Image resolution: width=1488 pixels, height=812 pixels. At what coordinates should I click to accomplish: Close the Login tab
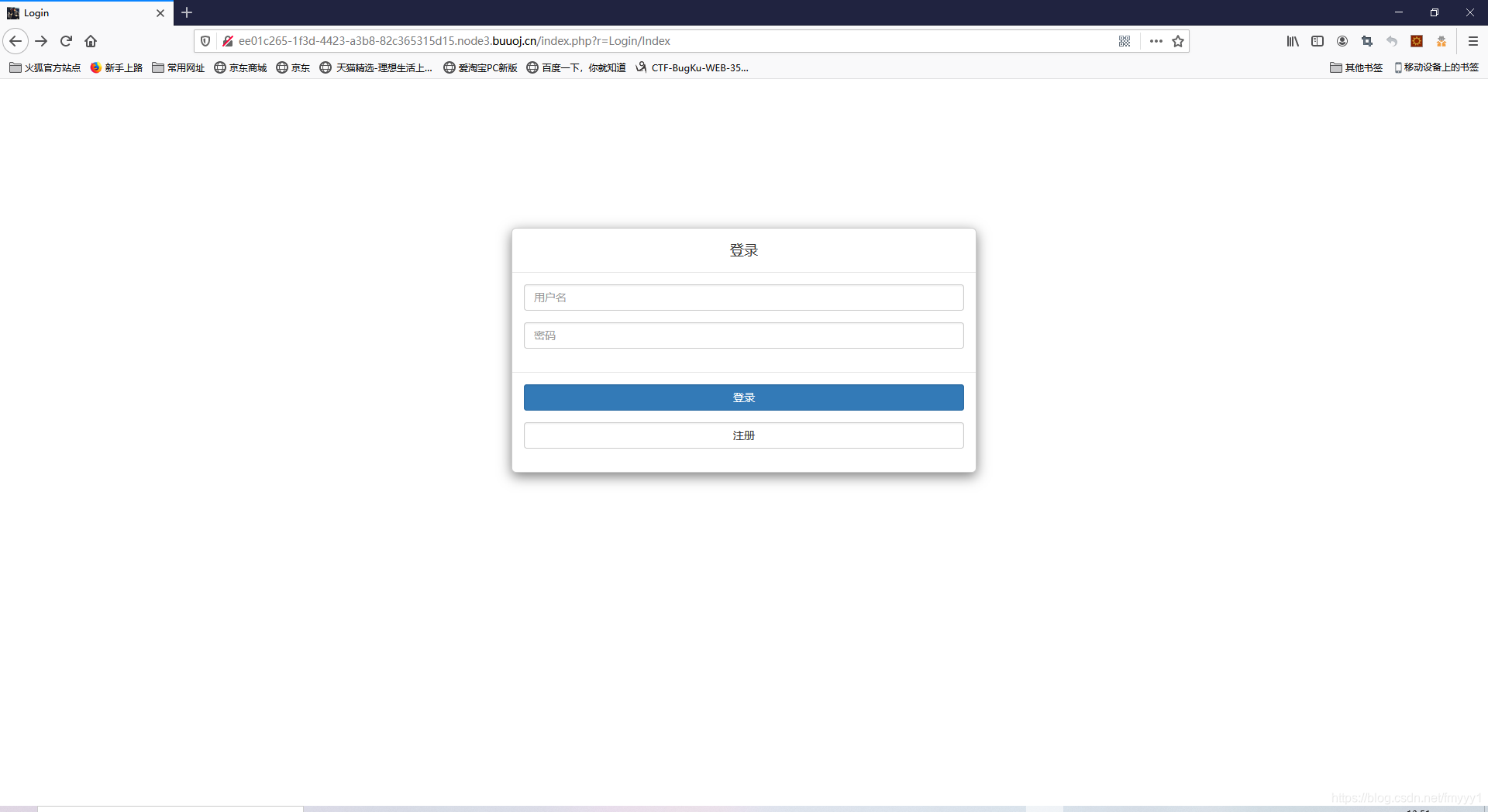[160, 13]
